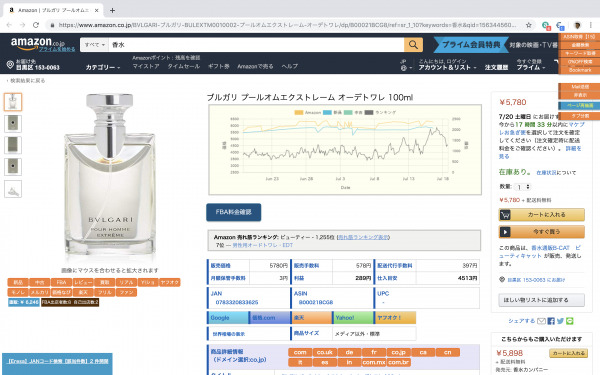
Task: Expand the カテゴリー menu
Action: click(x=103, y=67)
